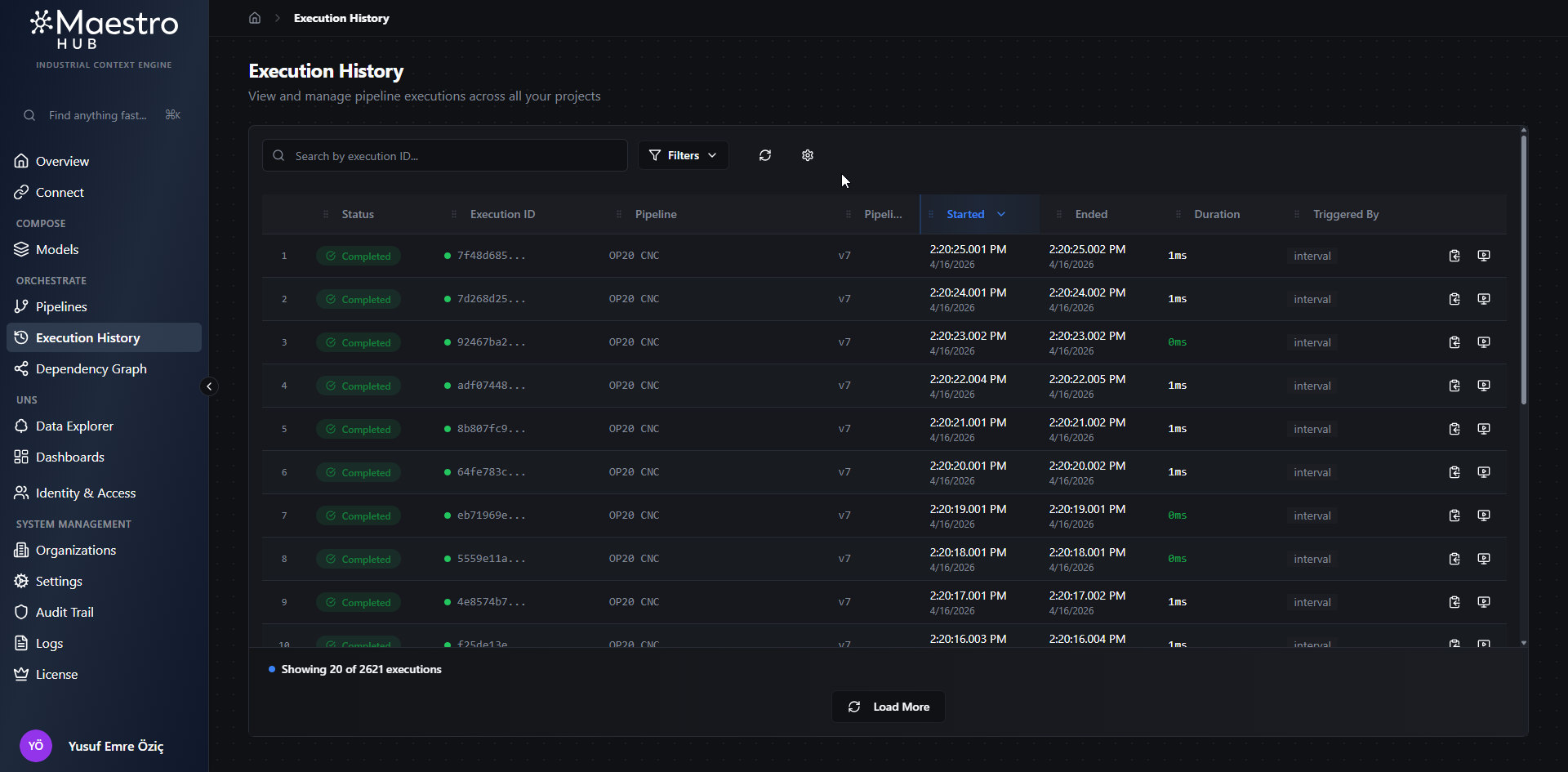Screen dimensions: 1568x772
Task: Open Dependency Graph page
Action: tap(104, 368)
